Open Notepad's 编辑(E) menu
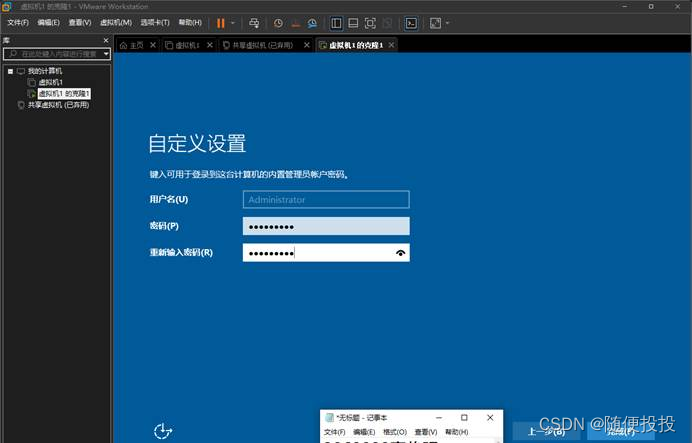Image resolution: width=692 pixels, height=443 pixels. 364,432
